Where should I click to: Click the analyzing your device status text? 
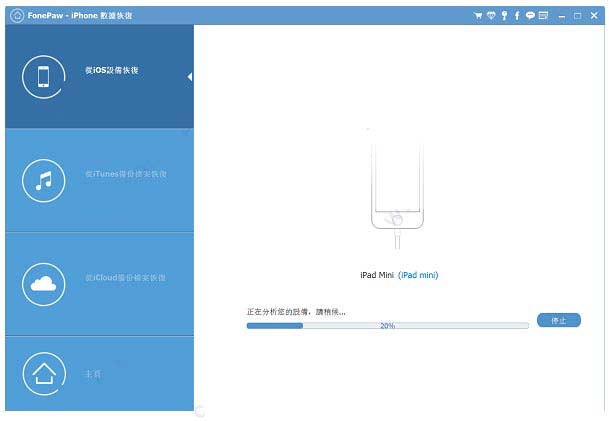tap(296, 312)
